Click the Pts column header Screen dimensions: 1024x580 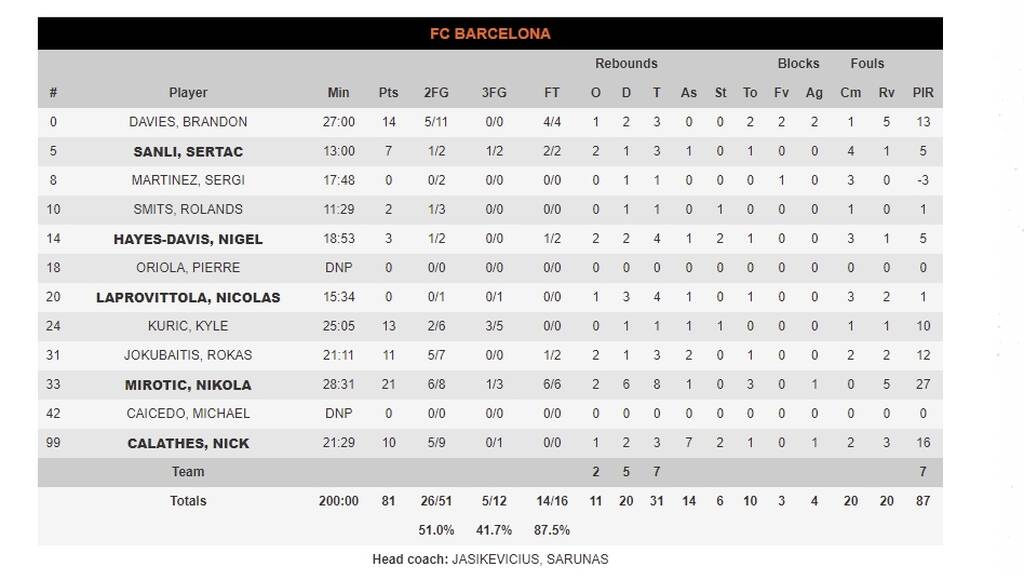(x=388, y=93)
